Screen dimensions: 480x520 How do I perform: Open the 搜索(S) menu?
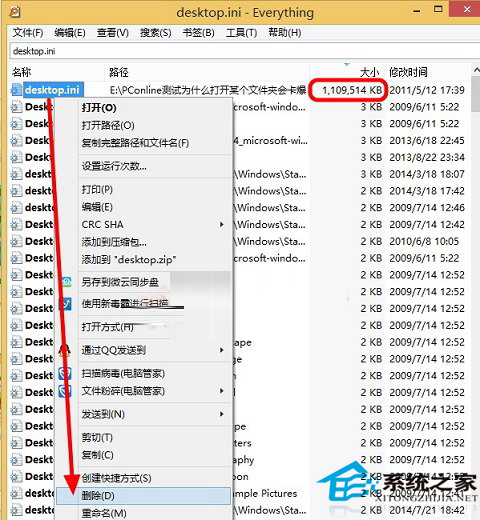[156, 33]
